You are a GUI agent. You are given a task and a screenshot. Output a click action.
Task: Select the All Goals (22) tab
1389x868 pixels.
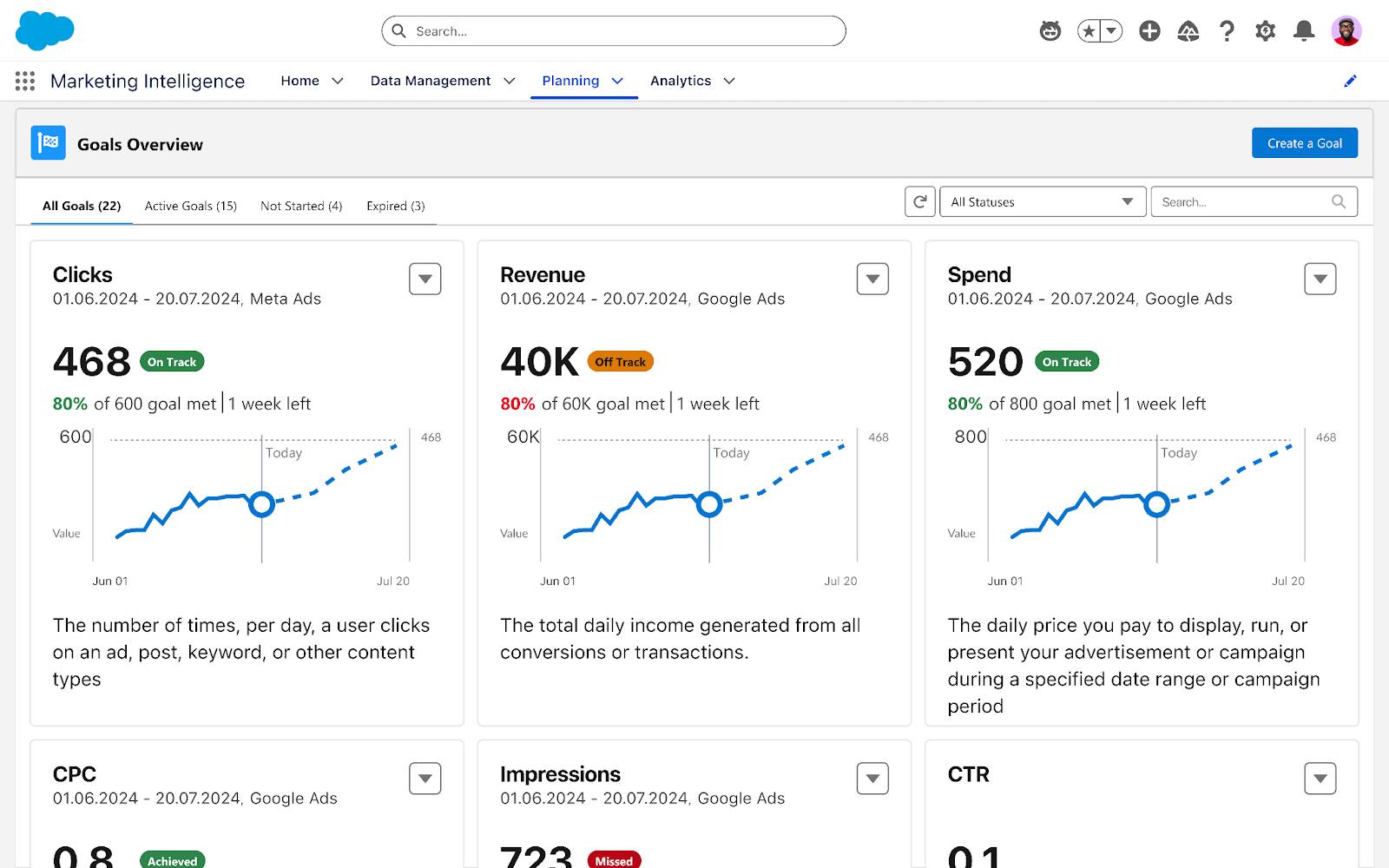[x=82, y=206]
